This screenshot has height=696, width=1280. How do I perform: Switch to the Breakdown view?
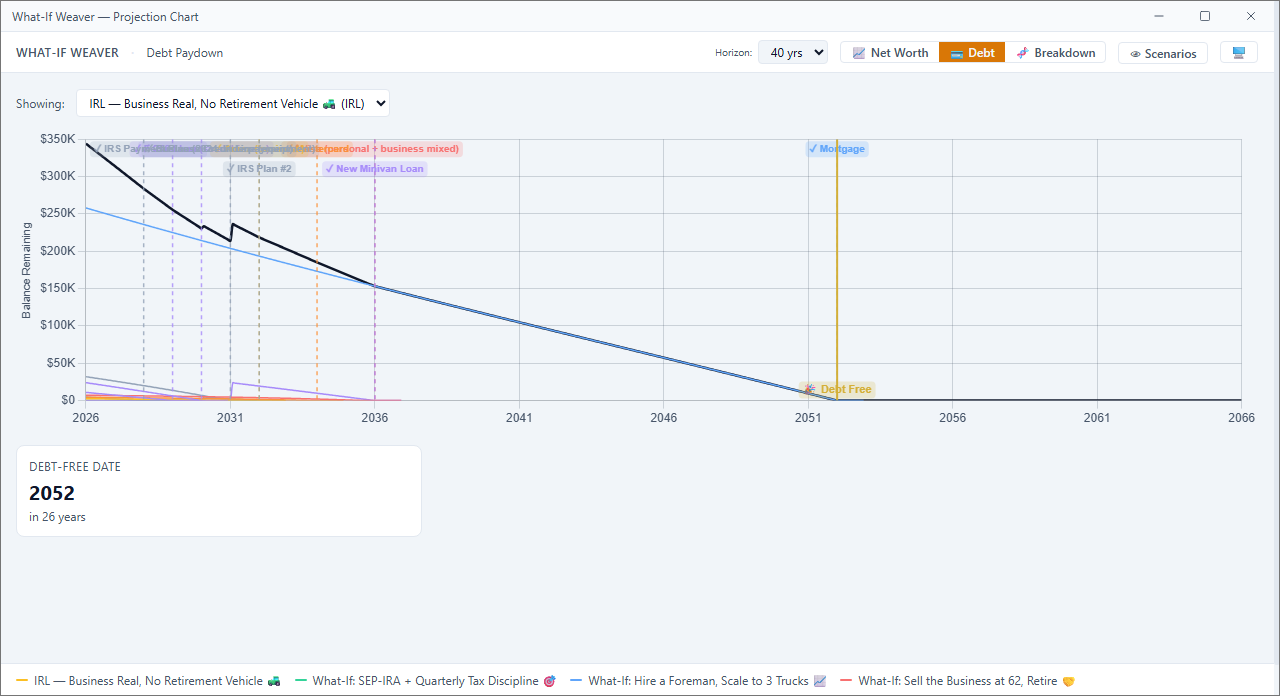(1055, 53)
